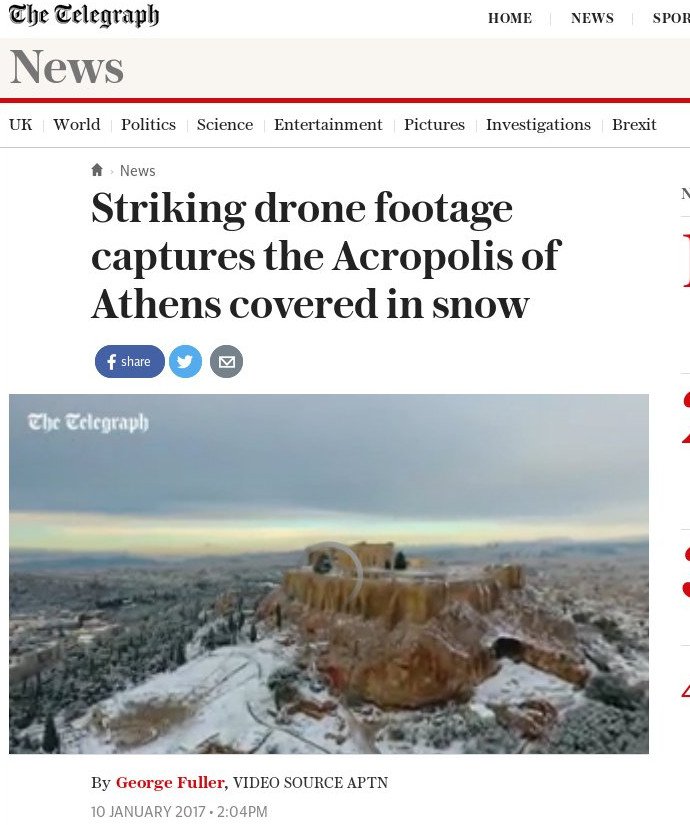Tweet the article using Twitter icon
690x825 pixels.
pyautogui.click(x=185, y=361)
